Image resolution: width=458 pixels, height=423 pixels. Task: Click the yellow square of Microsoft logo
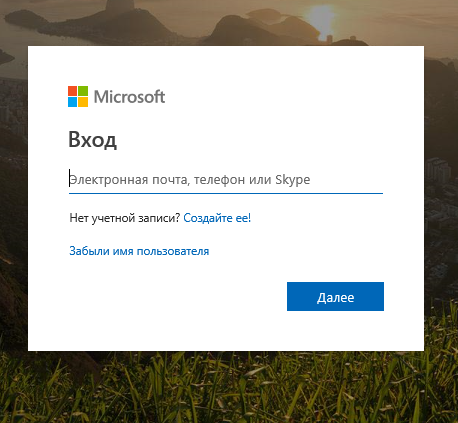point(83,102)
